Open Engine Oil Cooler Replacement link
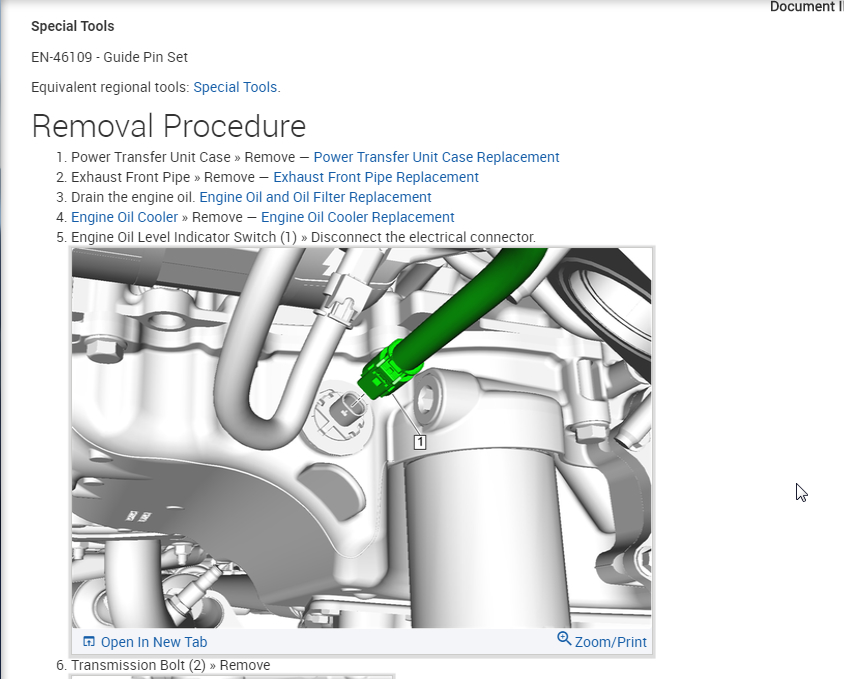844x679 pixels. click(357, 217)
